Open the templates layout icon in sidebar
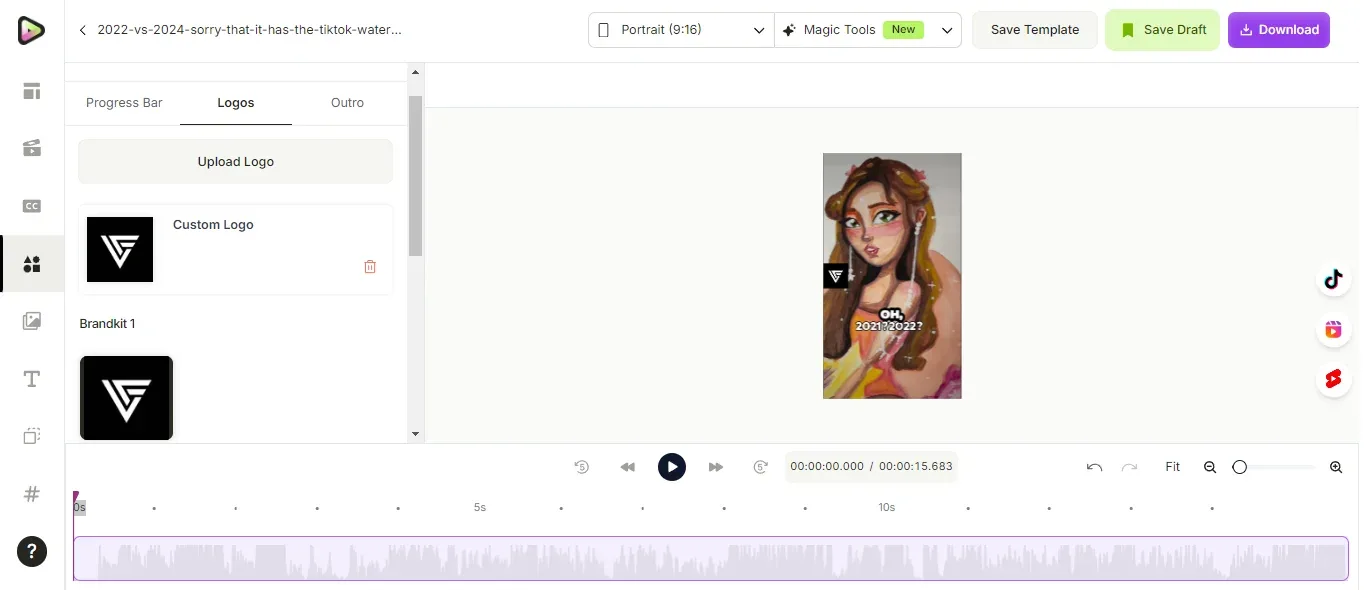 pos(32,91)
